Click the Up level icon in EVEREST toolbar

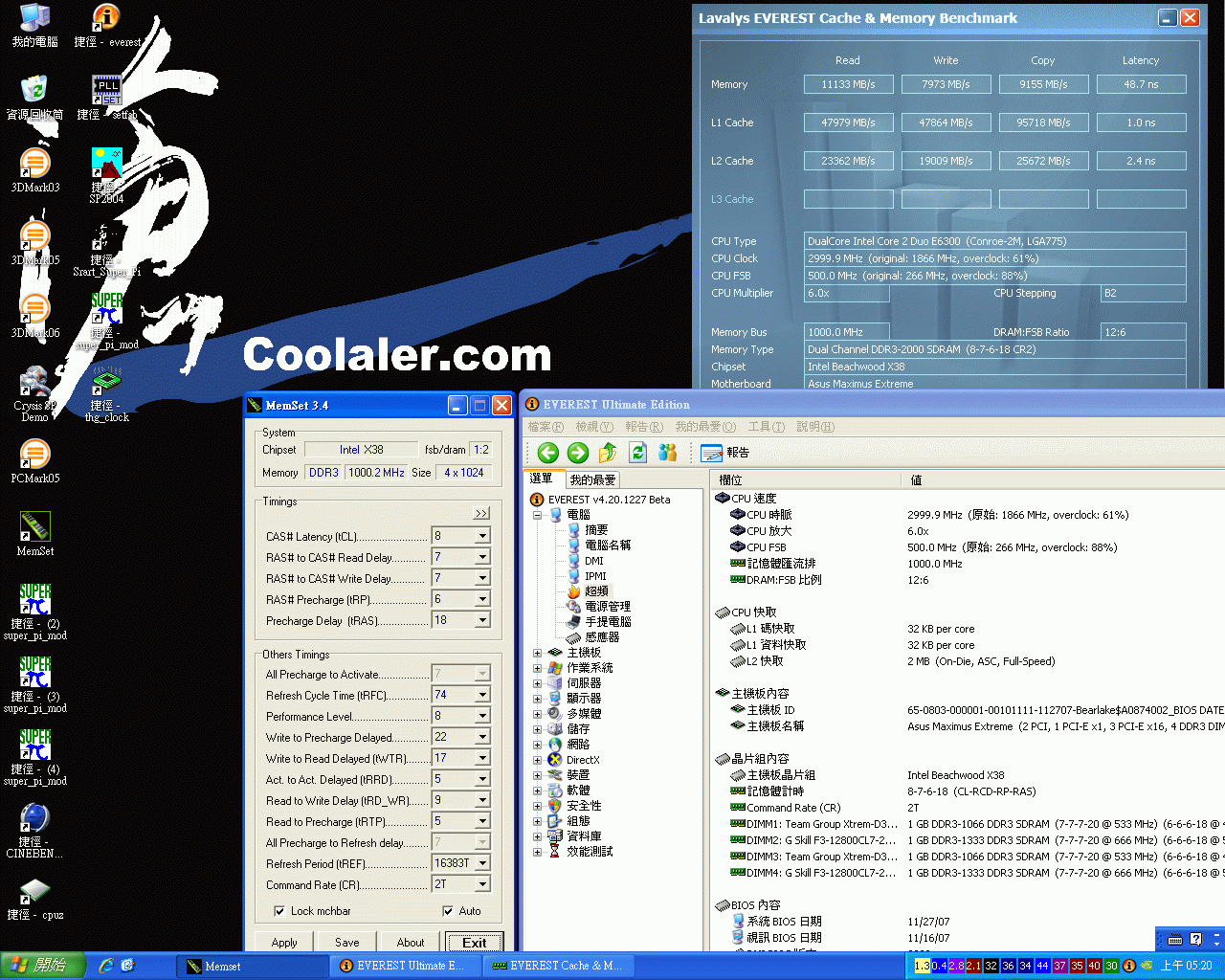click(x=607, y=453)
